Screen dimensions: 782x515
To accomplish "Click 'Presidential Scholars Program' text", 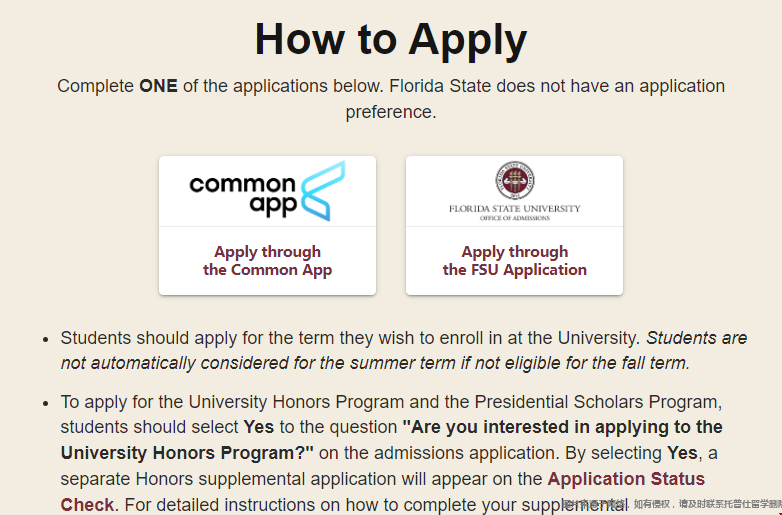I will [x=597, y=402].
